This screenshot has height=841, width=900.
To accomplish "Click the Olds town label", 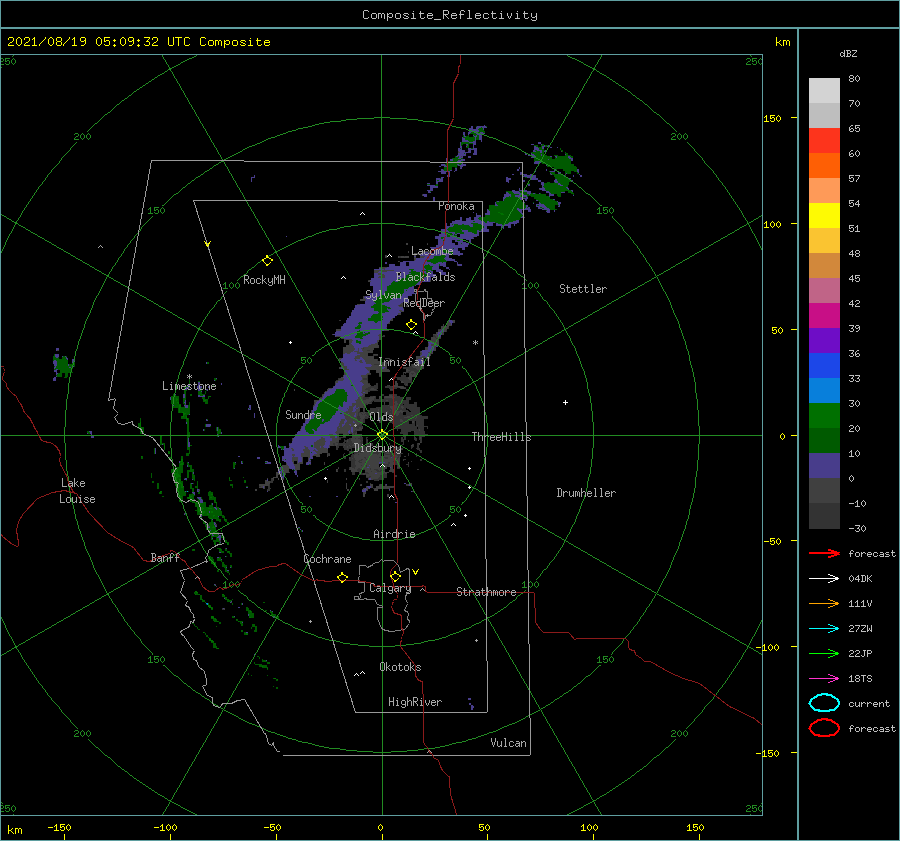I will (x=381, y=417).
